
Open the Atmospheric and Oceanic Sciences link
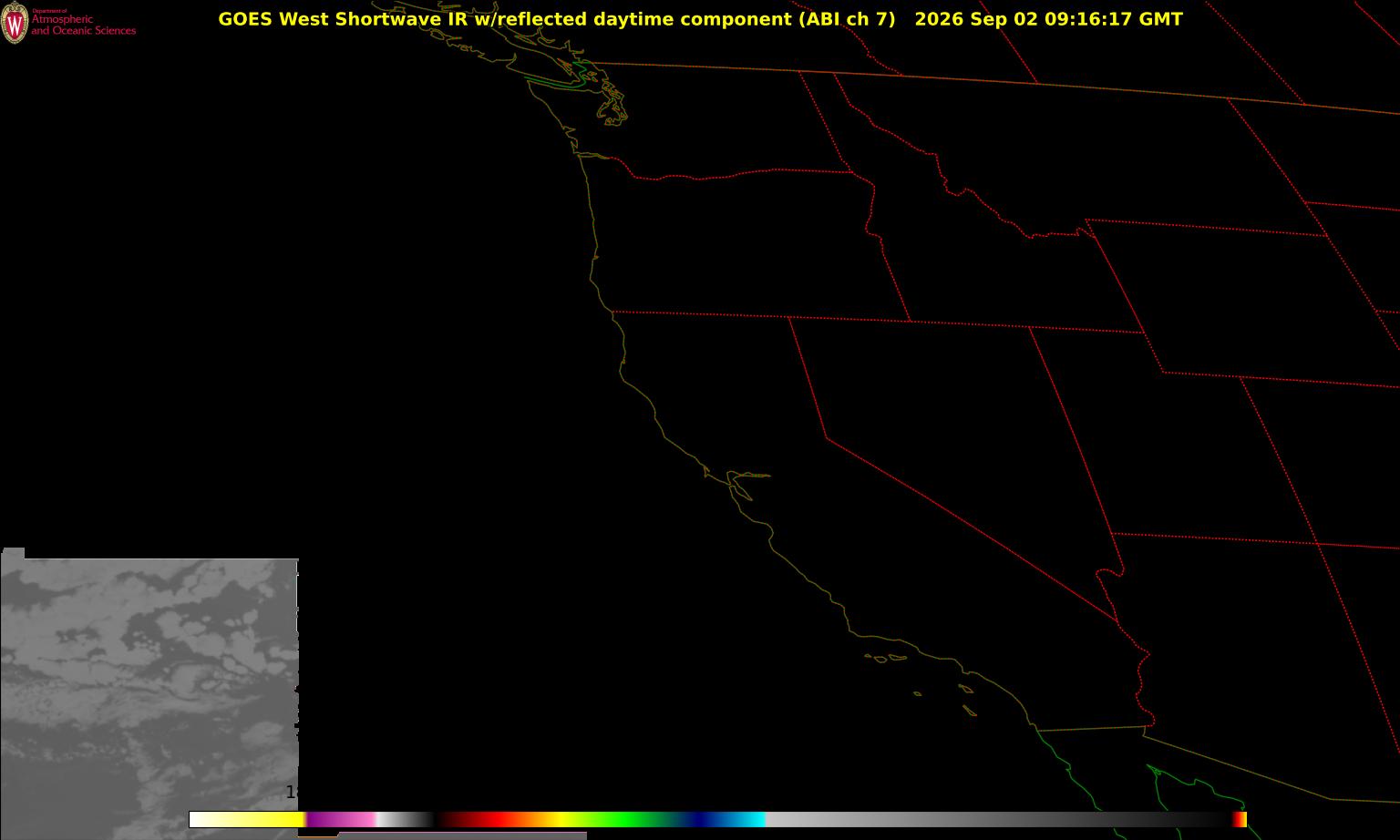[83, 25]
